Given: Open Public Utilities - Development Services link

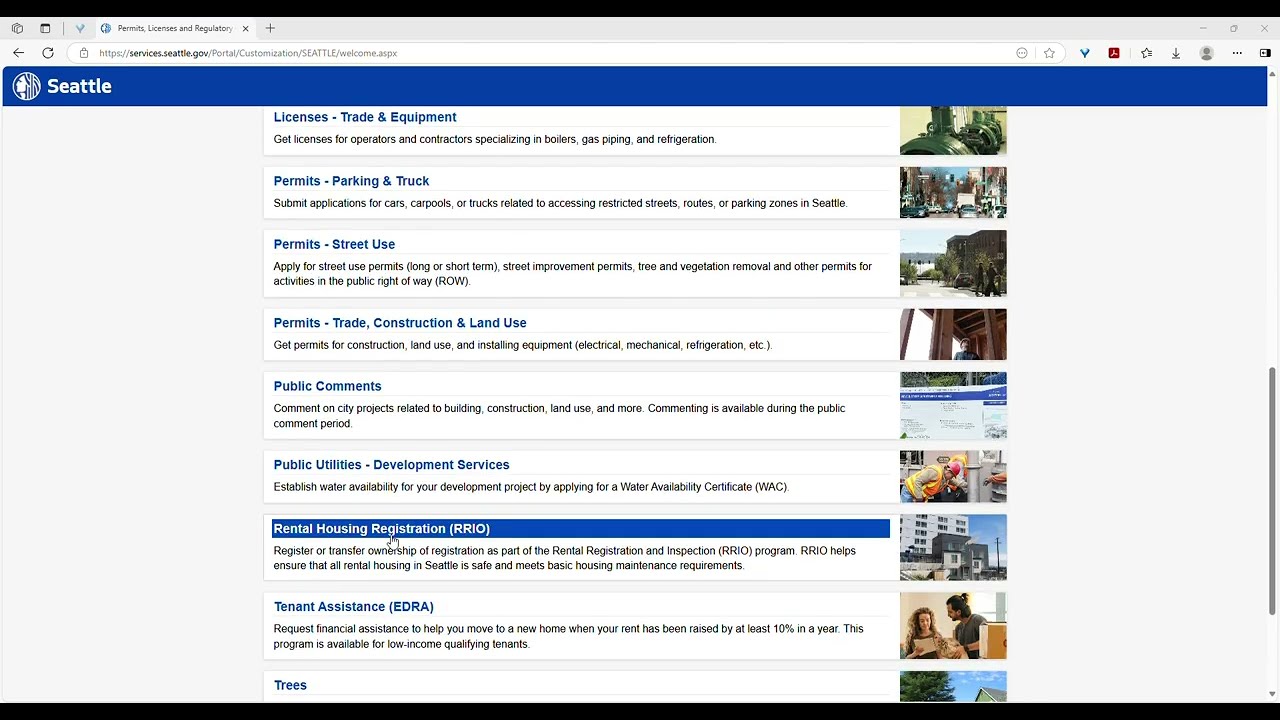Looking at the screenshot, I should coord(391,465).
